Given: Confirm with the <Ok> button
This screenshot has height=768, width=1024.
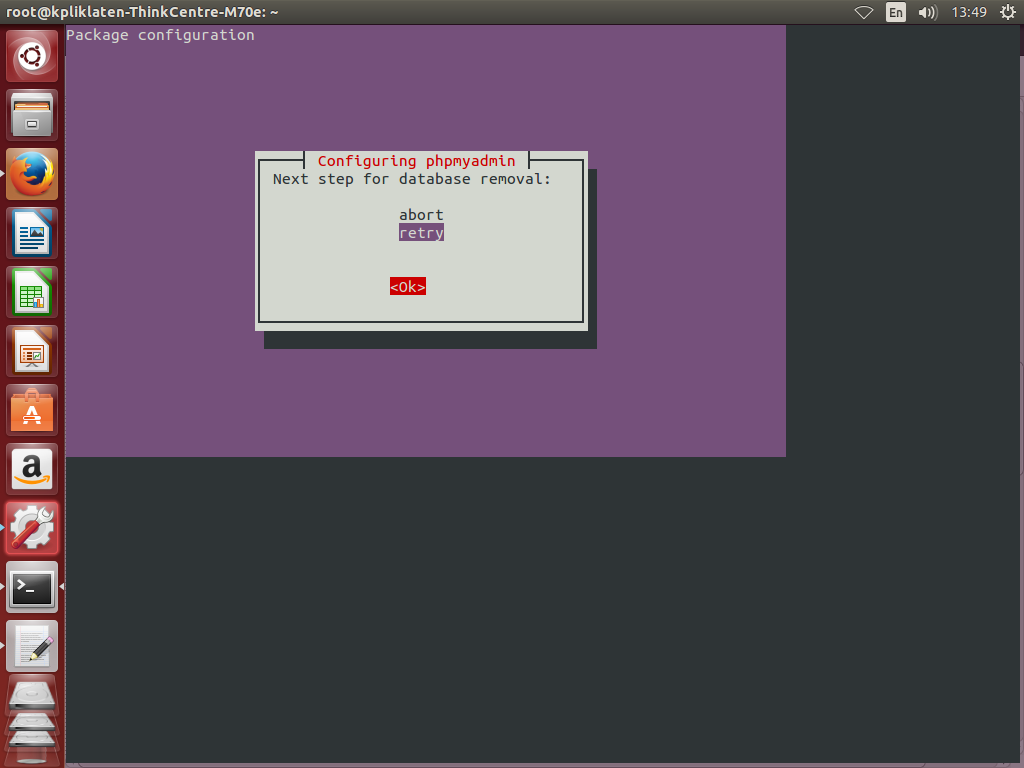Looking at the screenshot, I should click(x=408, y=287).
